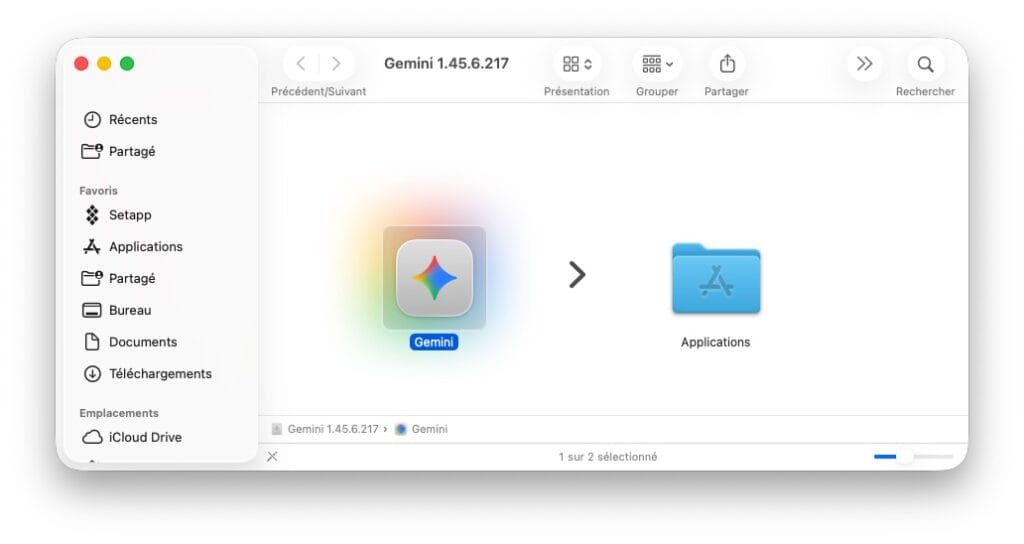Screen dimensions: 1024x544
Task: Click the Applications label under the folder
Action: pyautogui.click(x=715, y=342)
